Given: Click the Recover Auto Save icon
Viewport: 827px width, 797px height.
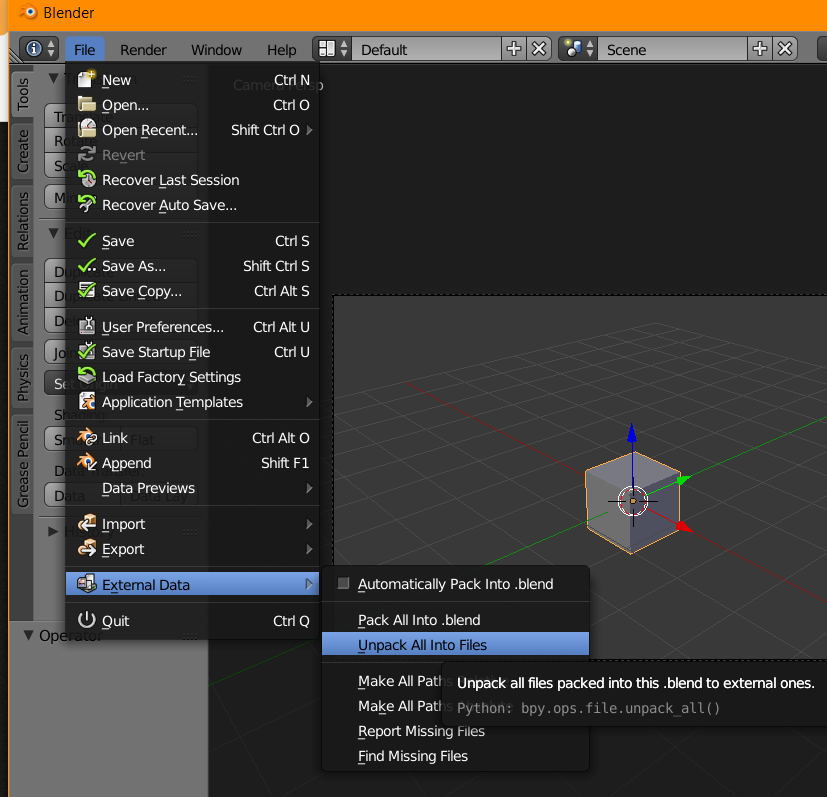Looking at the screenshot, I should click(x=86, y=204).
